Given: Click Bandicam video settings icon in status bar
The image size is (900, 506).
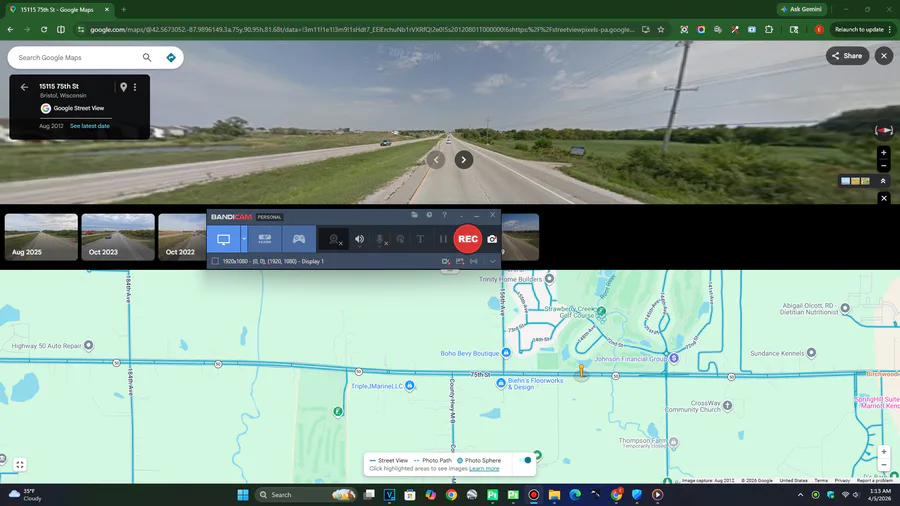Looking at the screenshot, I should (x=445, y=261).
